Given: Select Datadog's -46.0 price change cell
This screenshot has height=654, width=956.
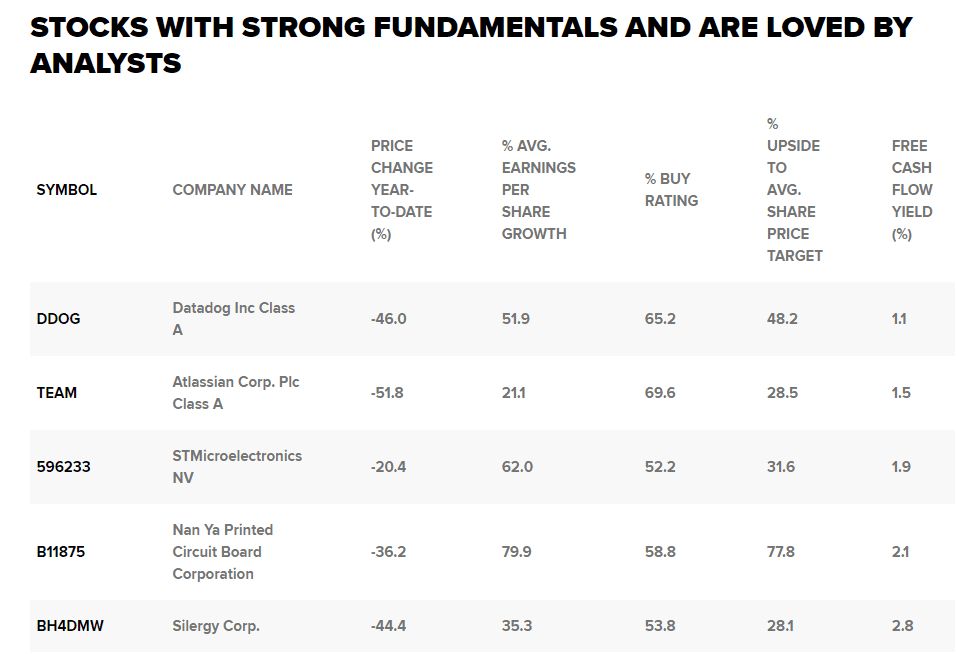Looking at the screenshot, I should point(389,319).
